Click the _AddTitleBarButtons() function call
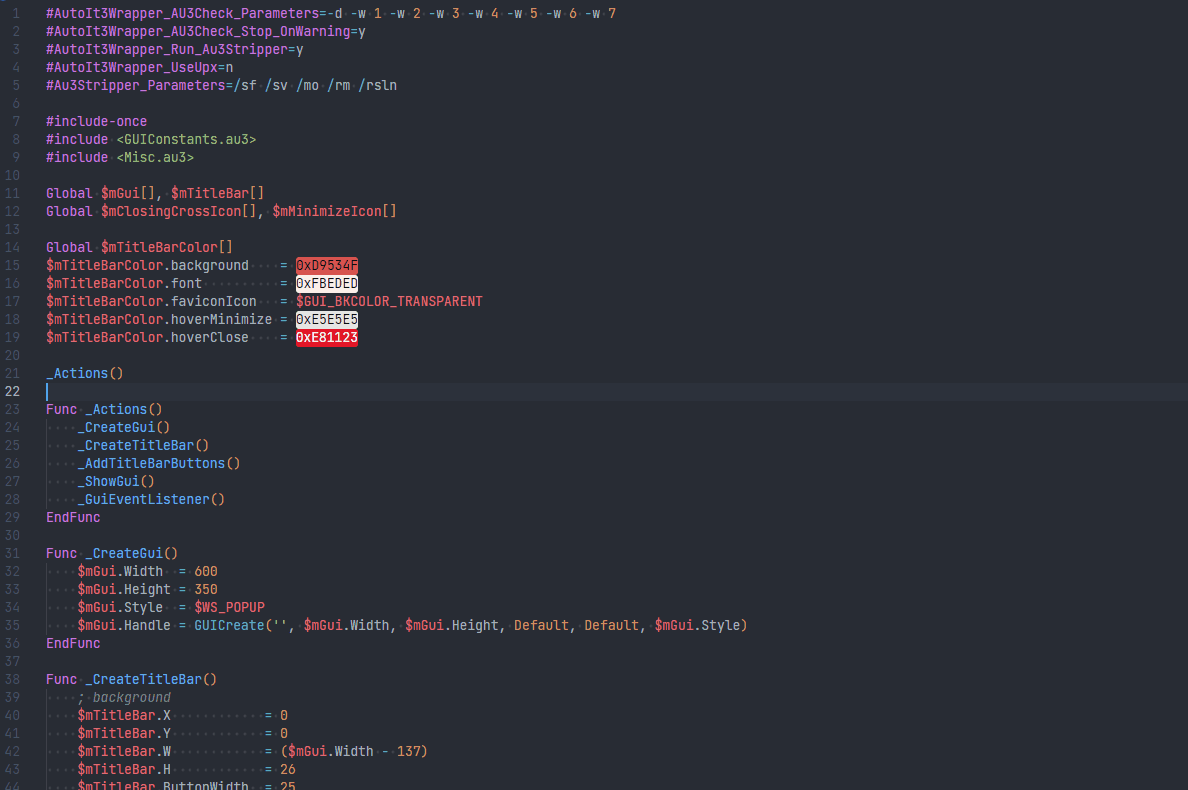This screenshot has height=790, width=1188. (x=158, y=463)
